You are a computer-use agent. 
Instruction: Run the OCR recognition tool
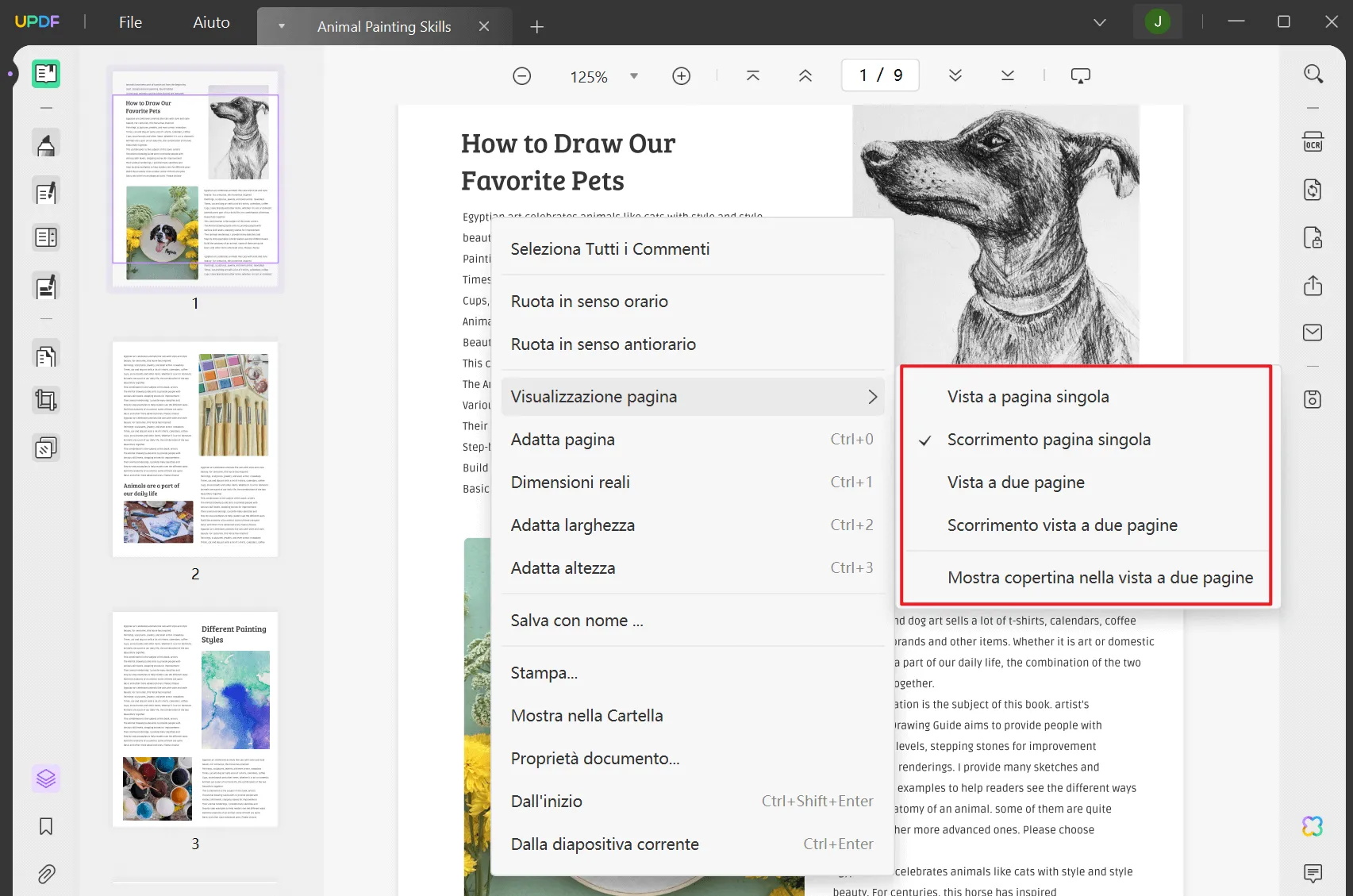tap(1313, 142)
